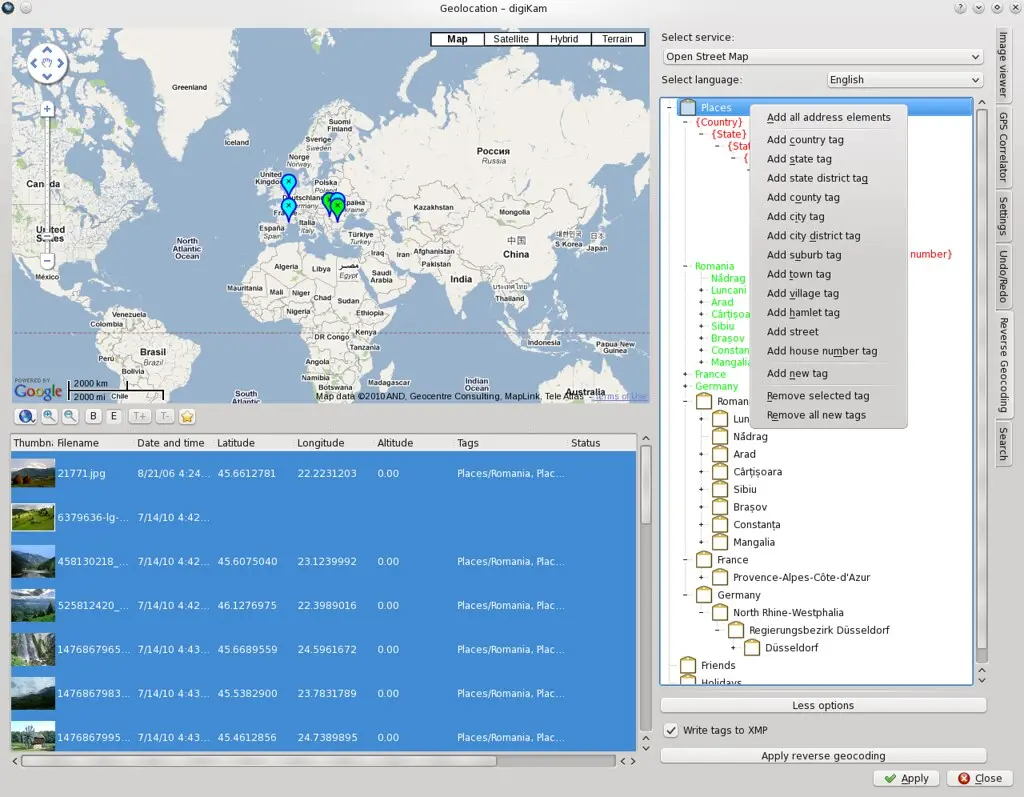Select the 6379636-lg image row
This screenshot has height=797, width=1024.
coord(323,517)
